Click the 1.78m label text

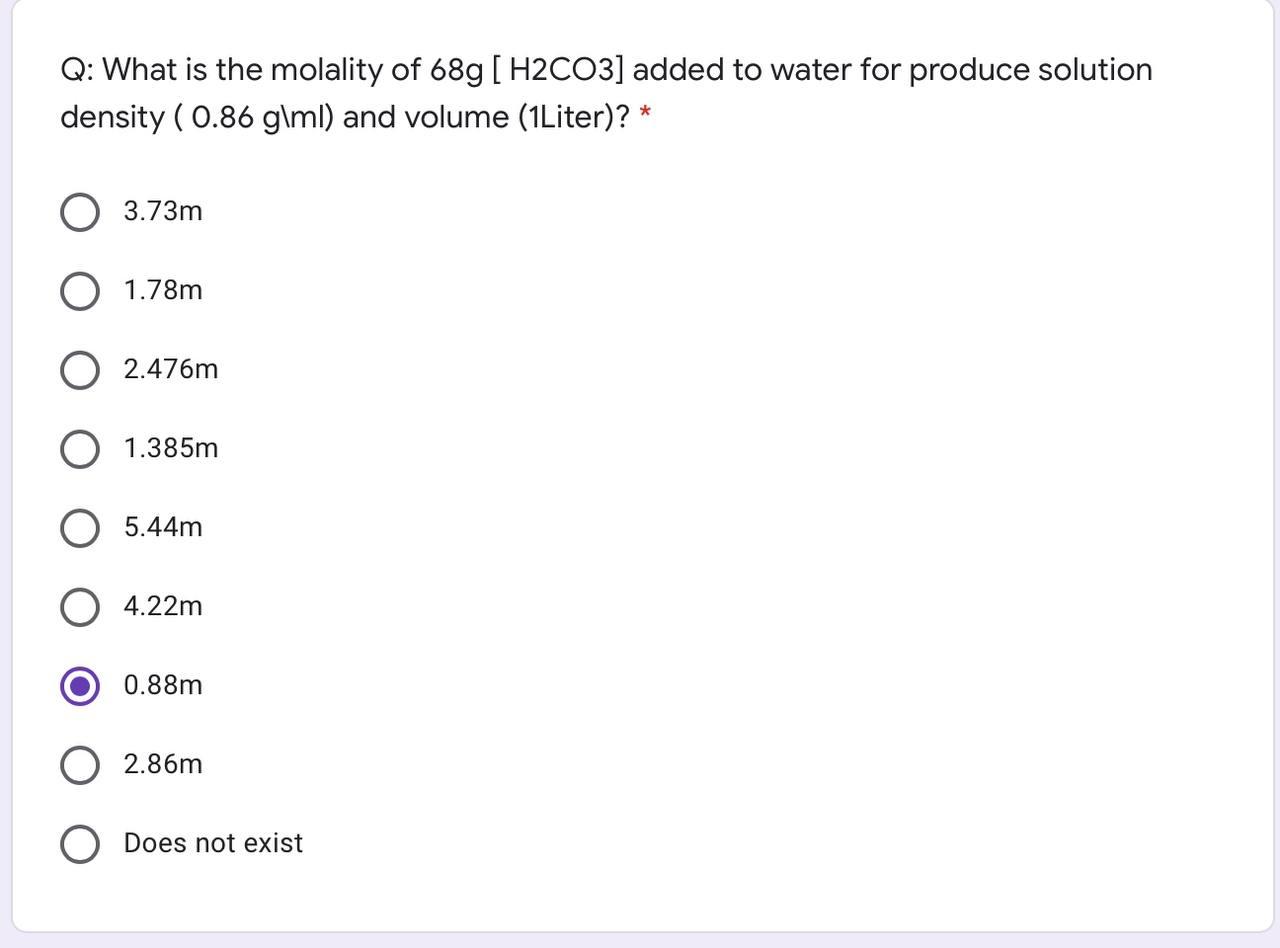[x=161, y=290]
